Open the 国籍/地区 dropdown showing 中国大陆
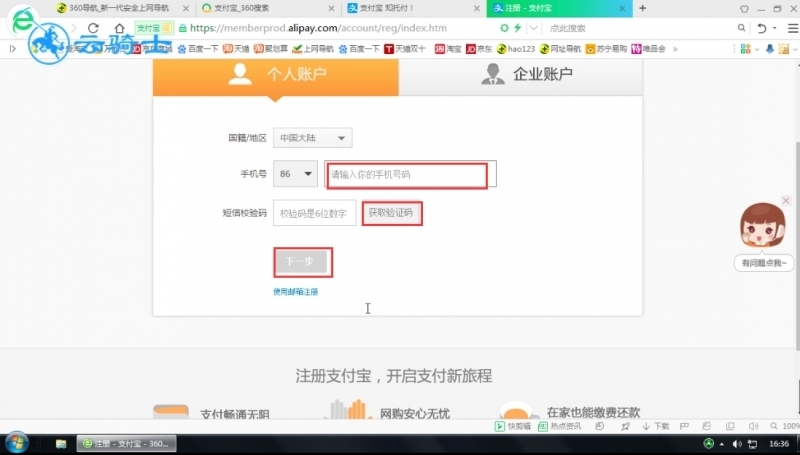The height and width of the screenshot is (455, 800). [x=313, y=138]
